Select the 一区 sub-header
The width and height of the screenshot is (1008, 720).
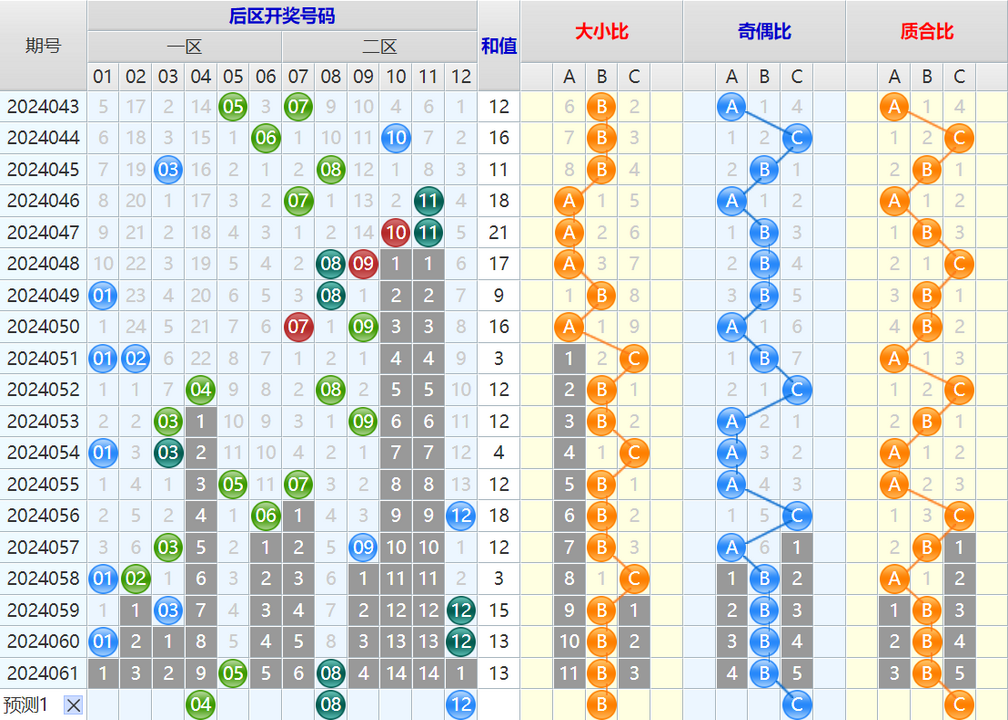[x=184, y=46]
